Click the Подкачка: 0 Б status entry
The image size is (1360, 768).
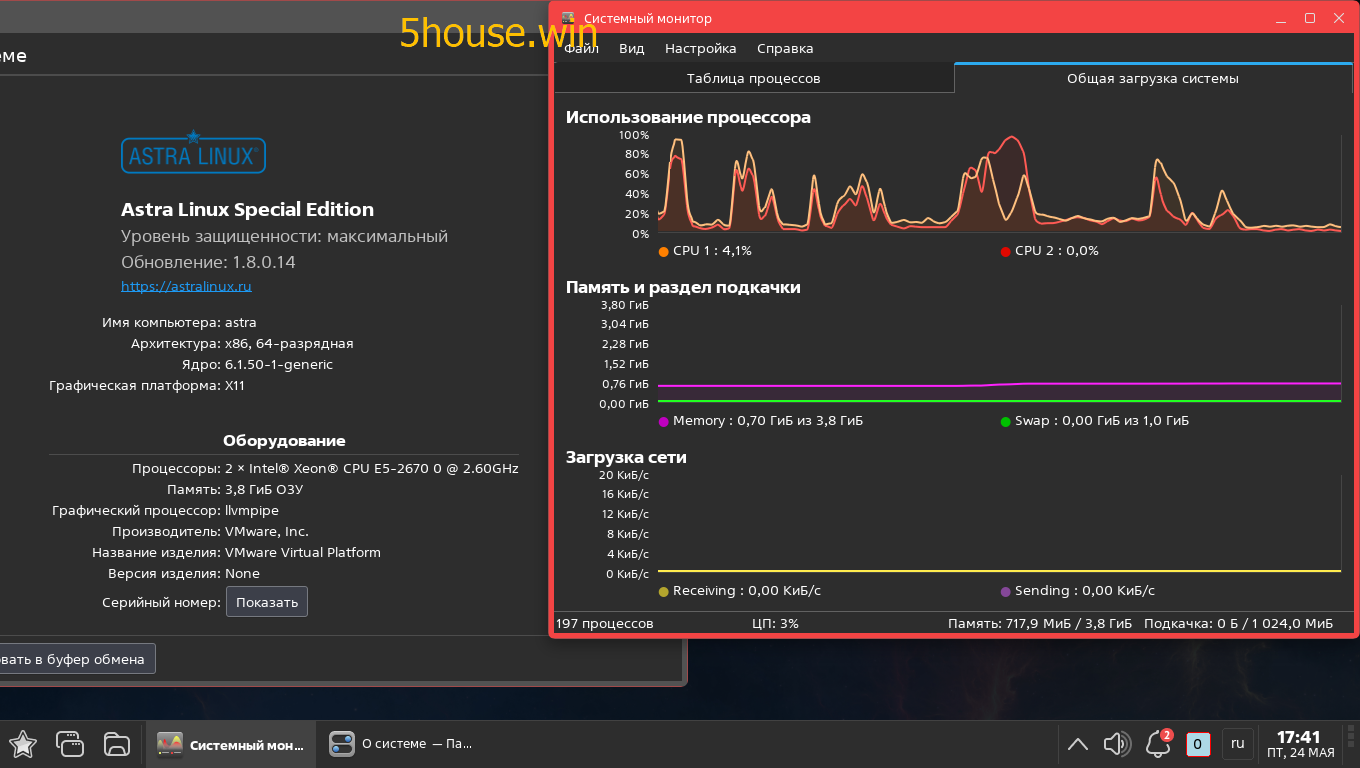tap(1238, 623)
